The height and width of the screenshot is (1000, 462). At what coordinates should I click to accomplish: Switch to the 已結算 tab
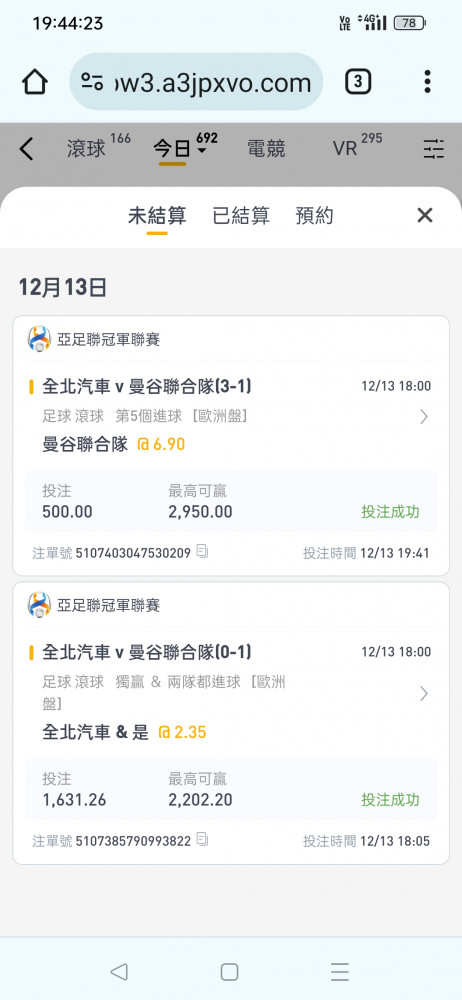point(241,216)
